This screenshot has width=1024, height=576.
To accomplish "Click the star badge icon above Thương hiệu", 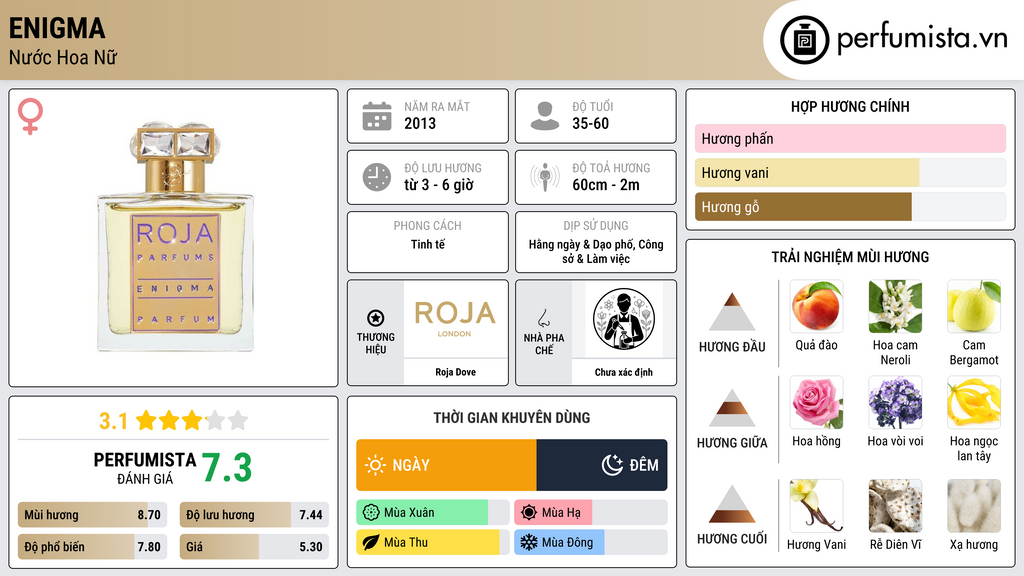I will [376, 318].
